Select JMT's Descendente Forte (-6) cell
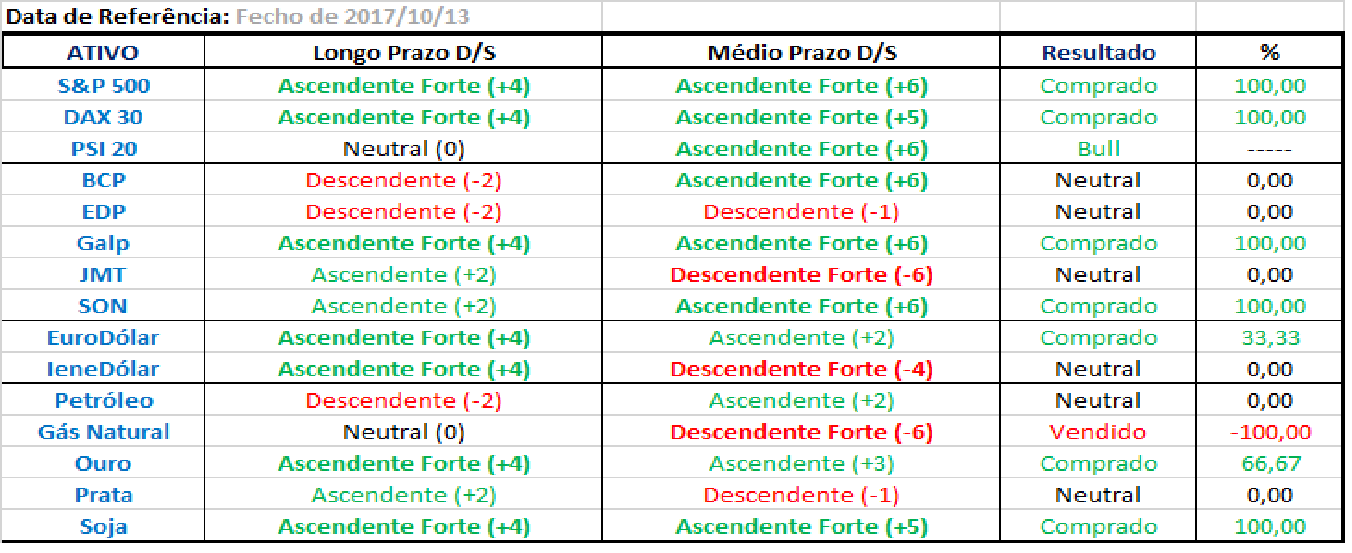1352x553 pixels. [801, 275]
